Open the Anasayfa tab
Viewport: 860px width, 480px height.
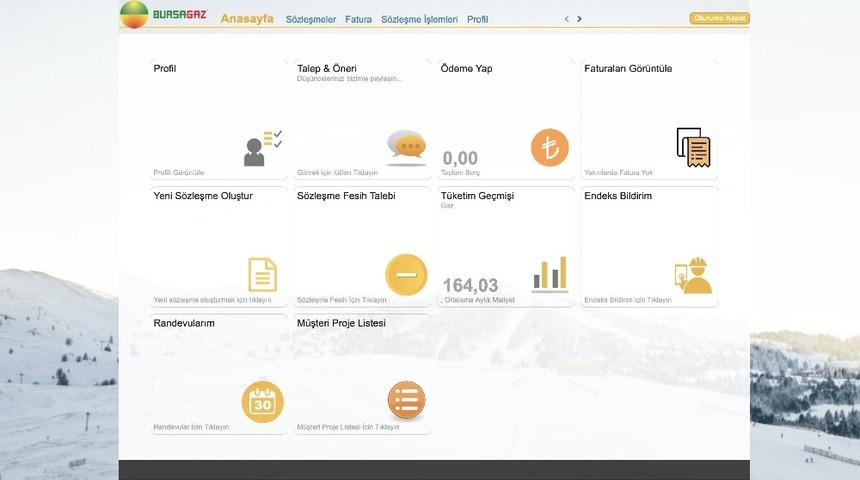(247, 18)
